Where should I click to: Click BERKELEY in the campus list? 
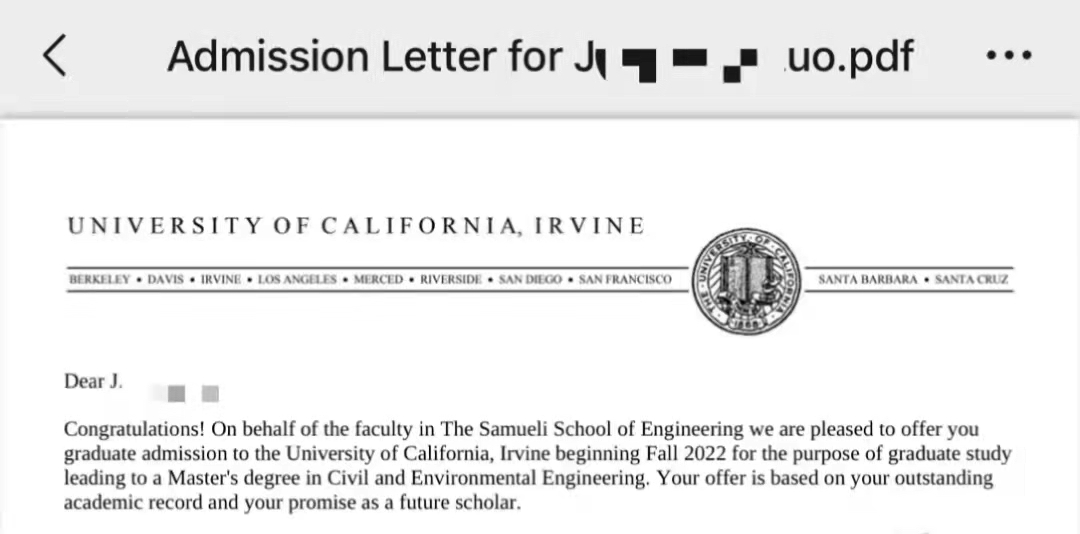point(99,280)
